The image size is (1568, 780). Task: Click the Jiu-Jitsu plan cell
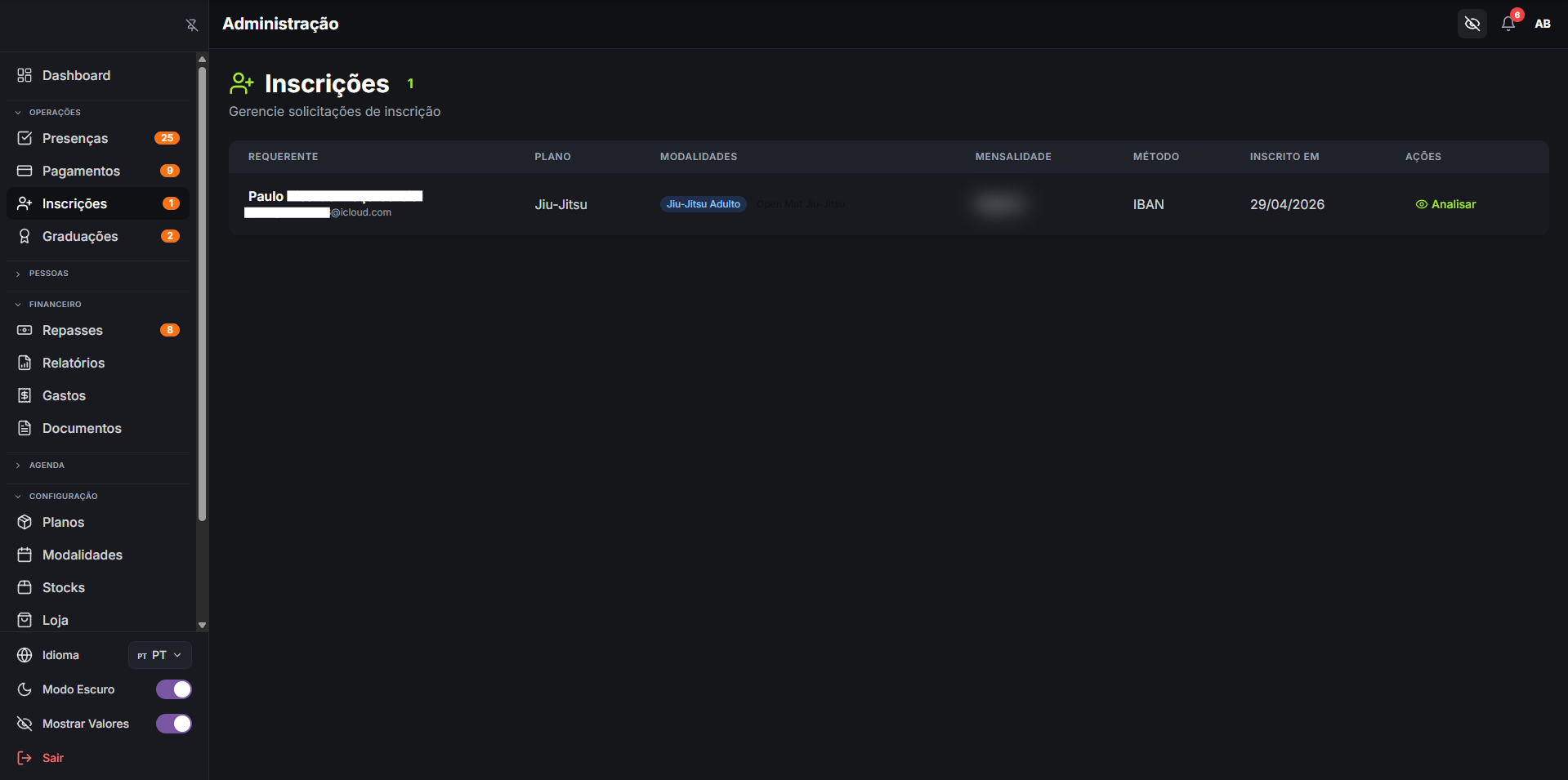[x=561, y=204]
